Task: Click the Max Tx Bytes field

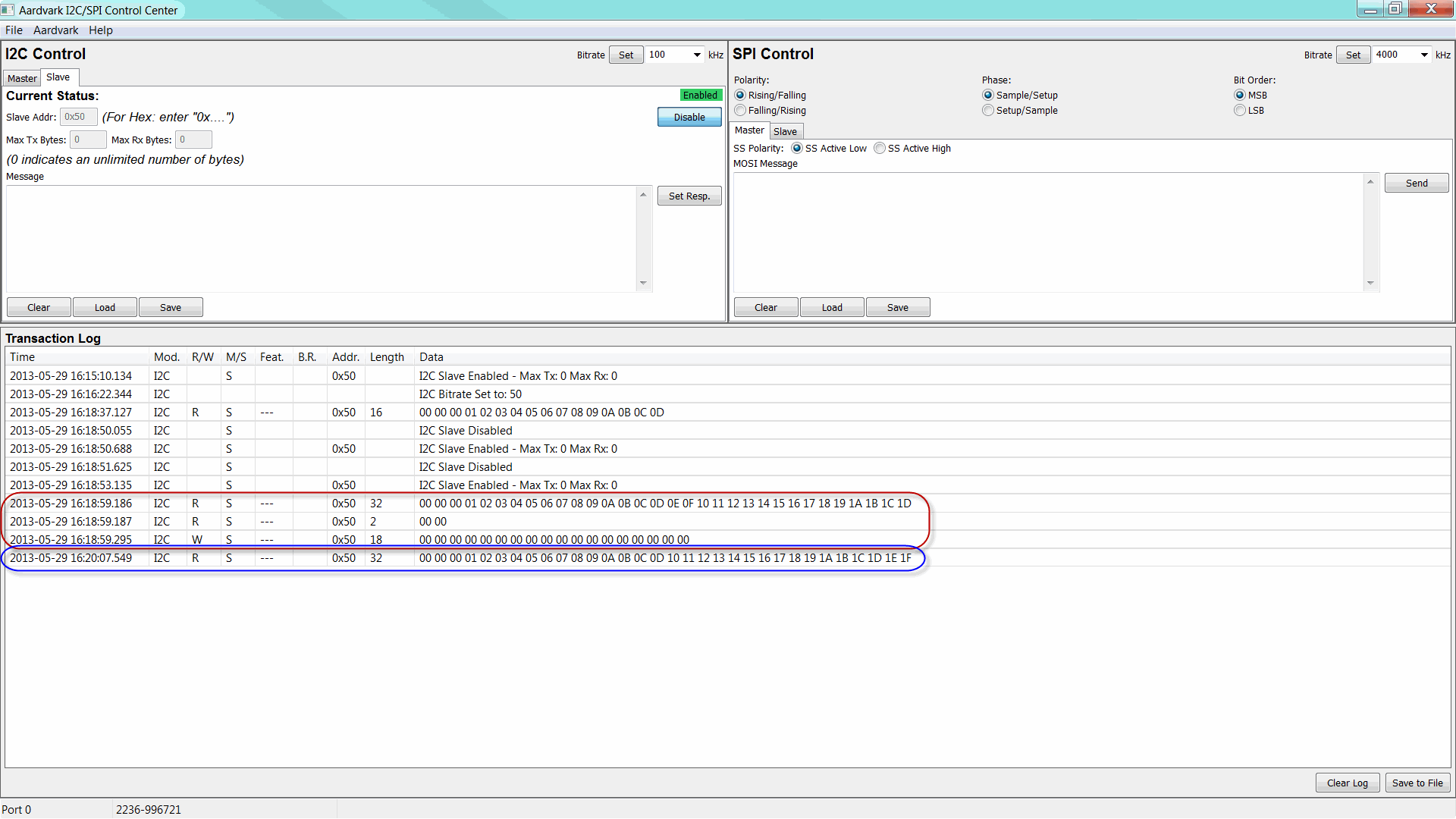Action: [88, 140]
